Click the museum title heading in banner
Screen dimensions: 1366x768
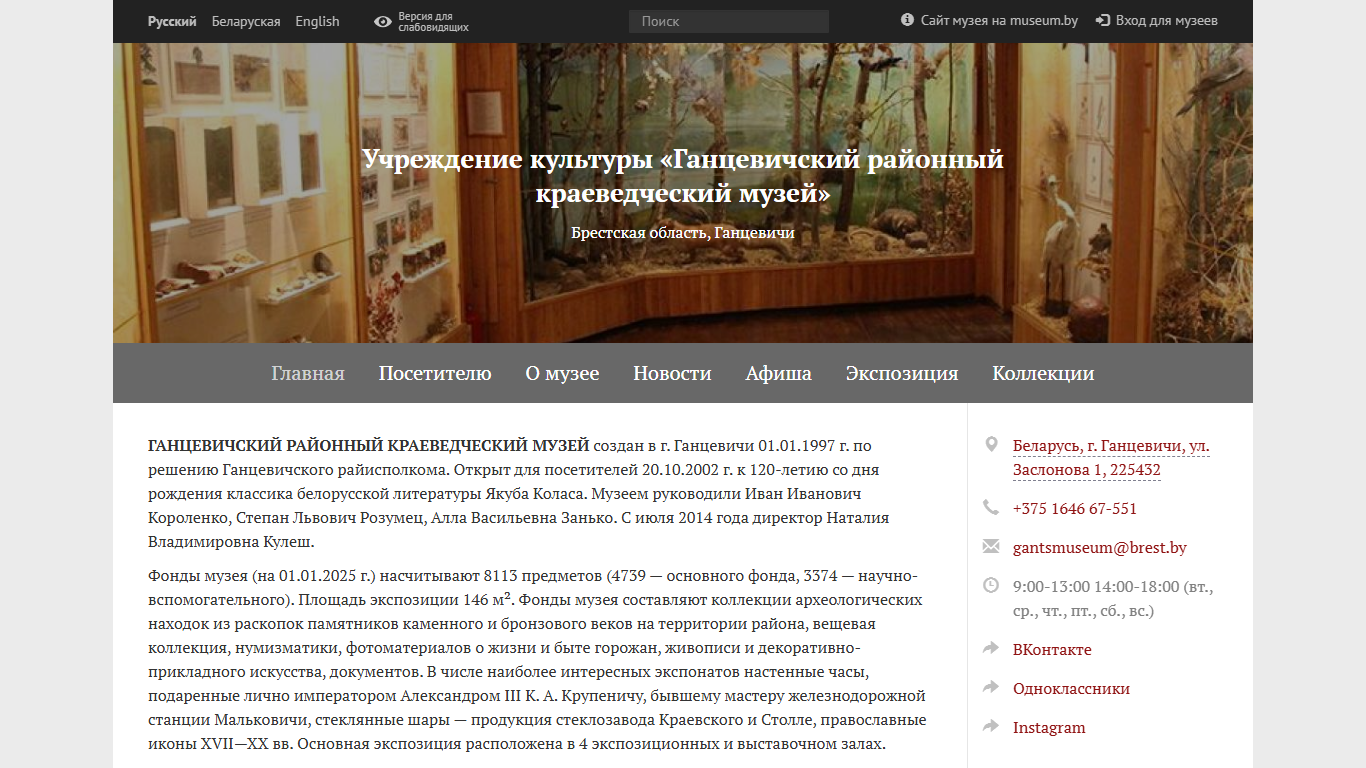click(683, 175)
